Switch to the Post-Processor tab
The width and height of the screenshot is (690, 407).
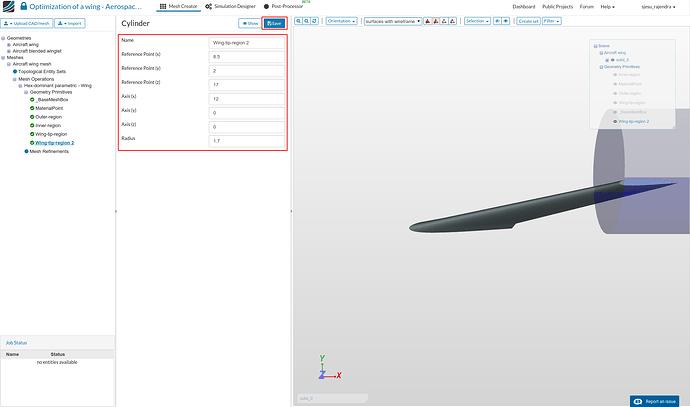(x=283, y=7)
